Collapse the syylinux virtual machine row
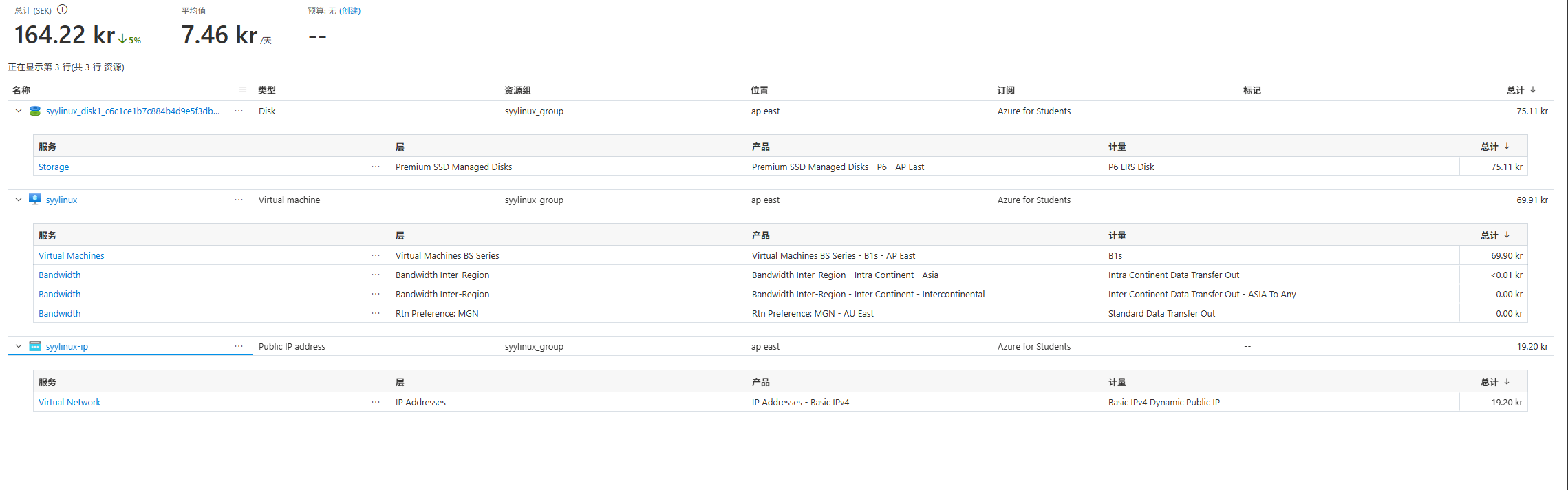 coord(19,200)
